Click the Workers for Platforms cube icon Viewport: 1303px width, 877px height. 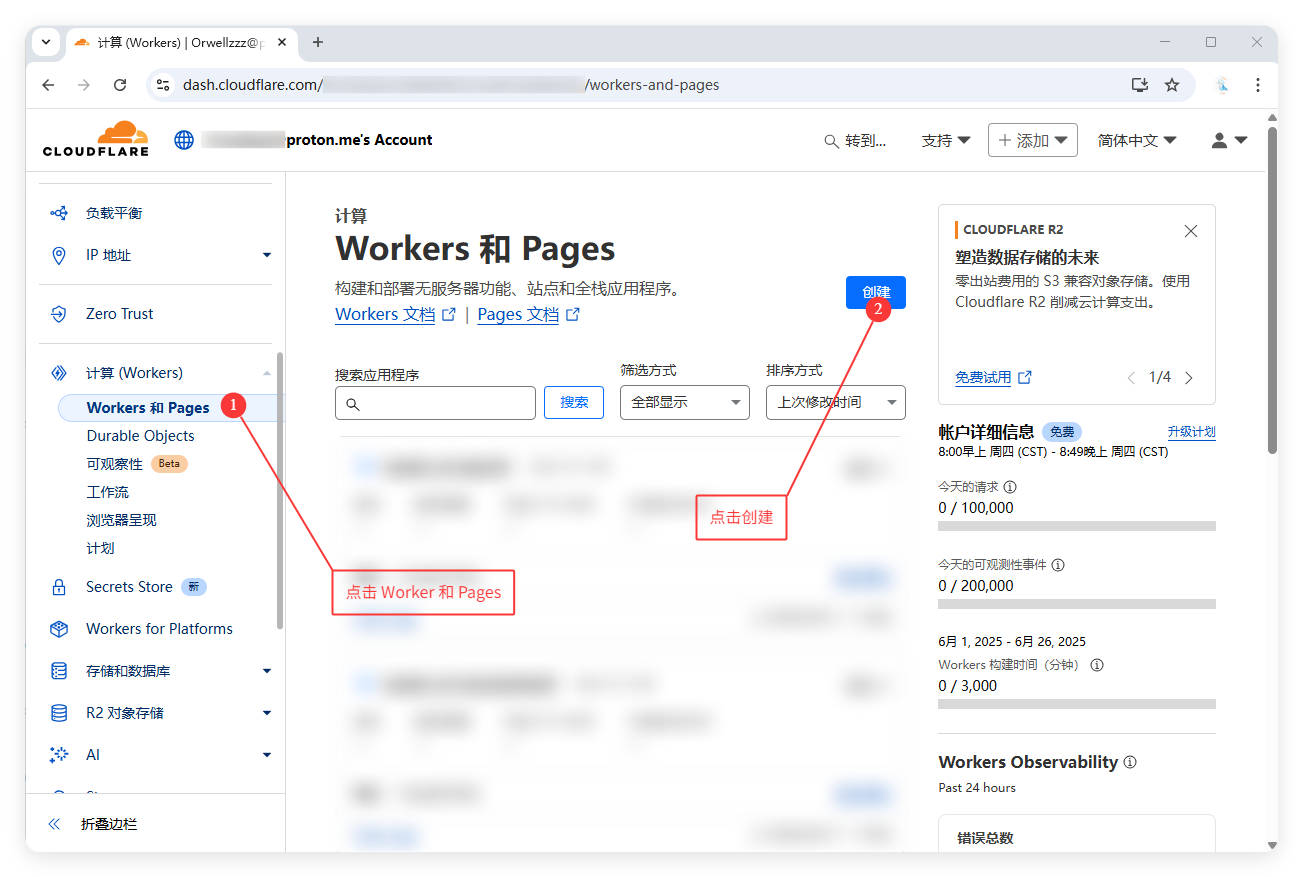point(59,629)
